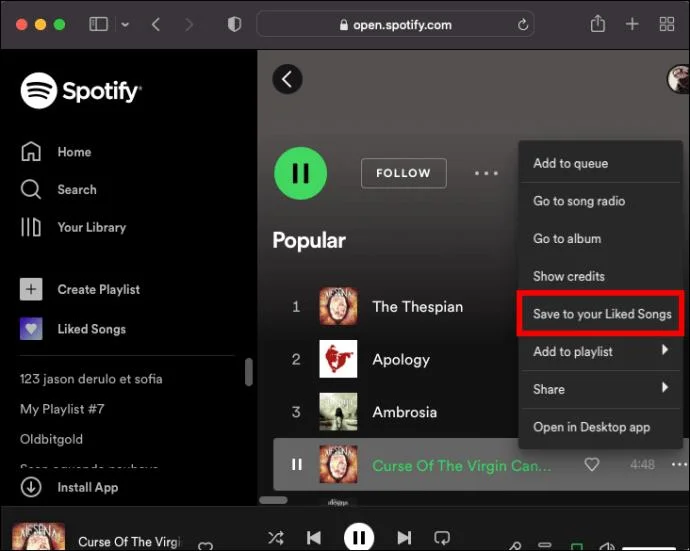Open the Oldbitgold playlist
Image resolution: width=690 pixels, height=551 pixels.
coord(51,439)
